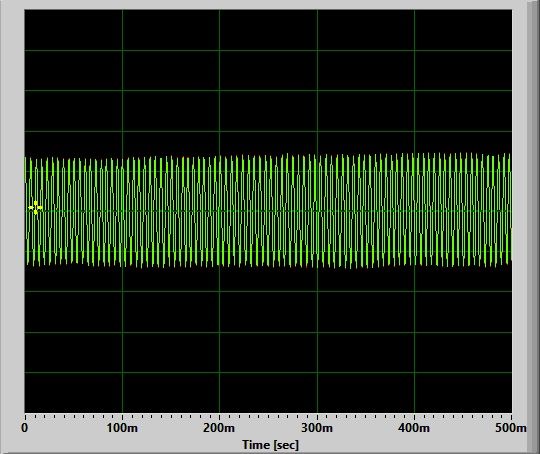The width and height of the screenshot is (540, 454).
Task: Click the time axis tick at 250m
Action: (x=268, y=416)
